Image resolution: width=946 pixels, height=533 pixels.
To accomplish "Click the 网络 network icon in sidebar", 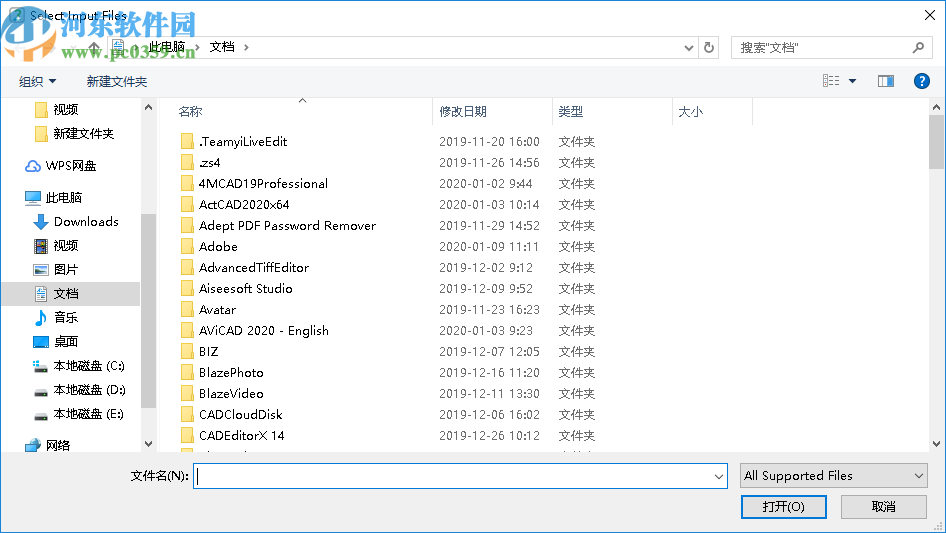I will coord(33,445).
